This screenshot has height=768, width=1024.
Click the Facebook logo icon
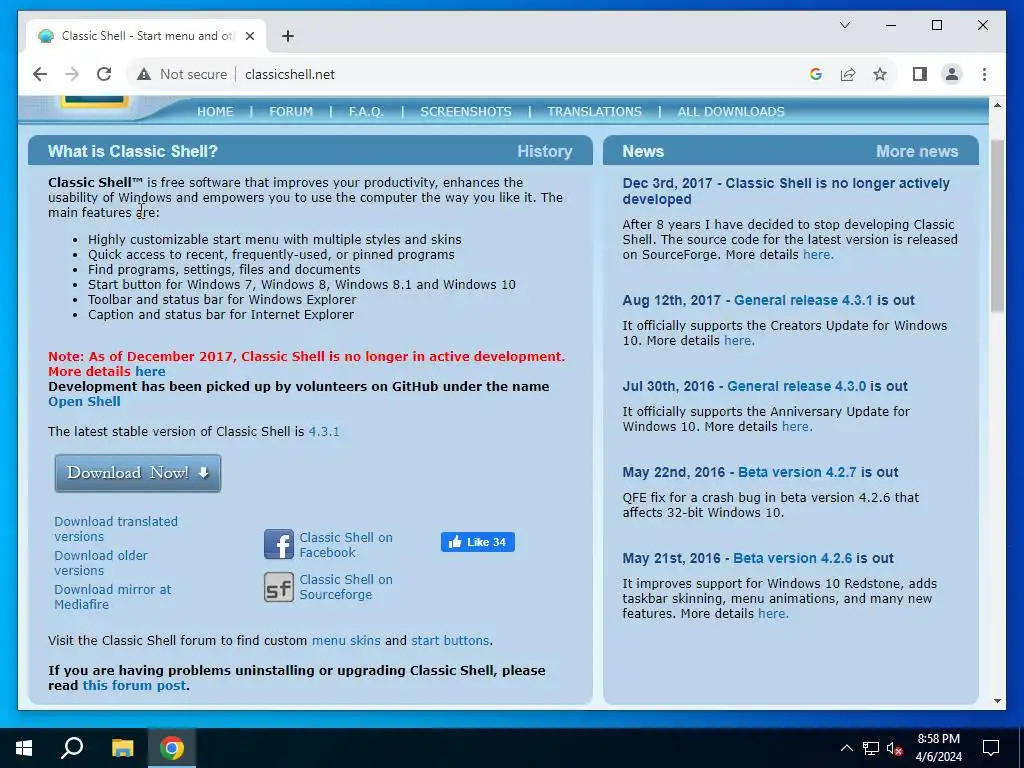[x=279, y=545]
